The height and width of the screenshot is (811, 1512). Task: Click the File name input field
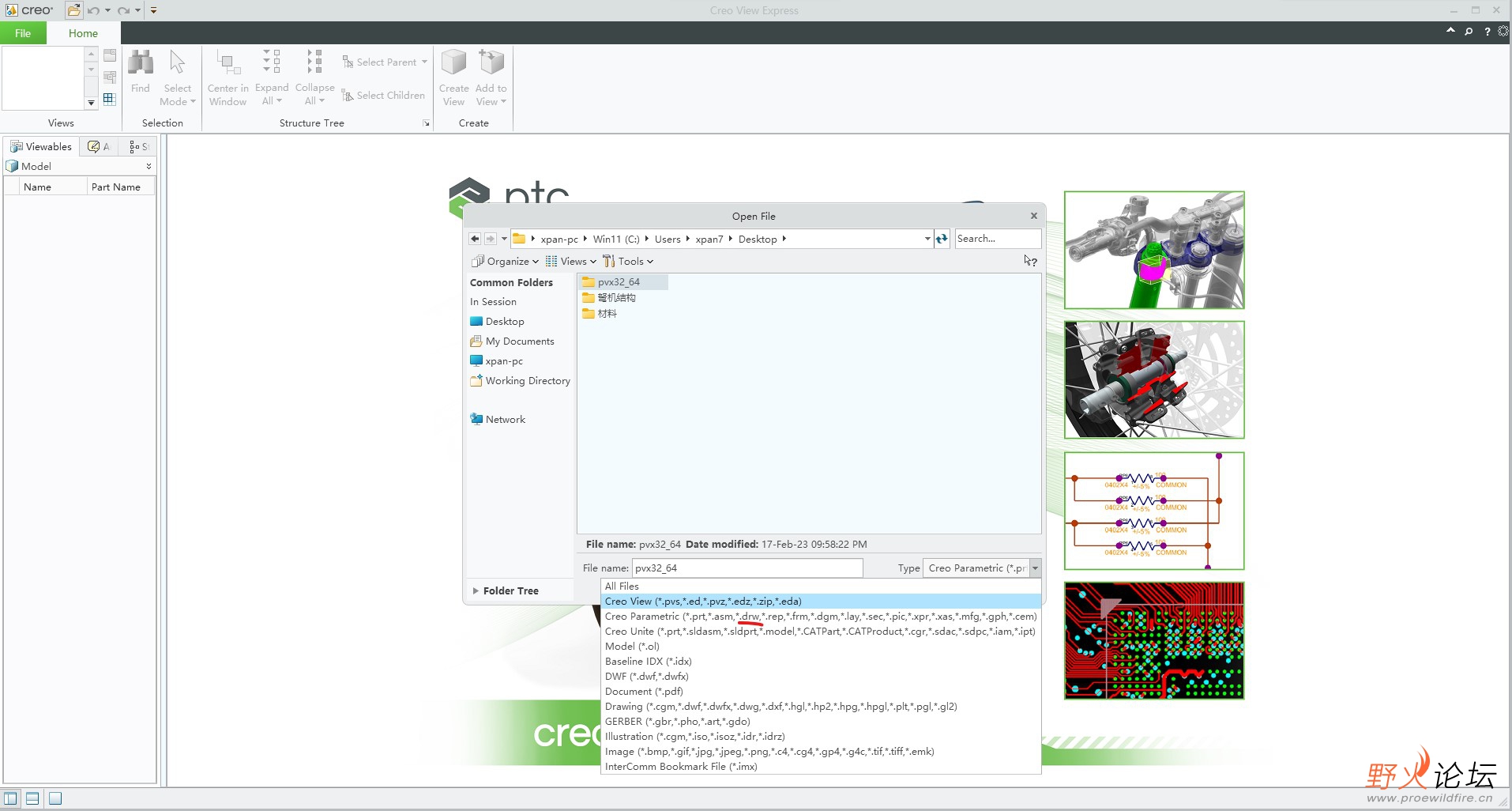pyautogui.click(x=747, y=568)
